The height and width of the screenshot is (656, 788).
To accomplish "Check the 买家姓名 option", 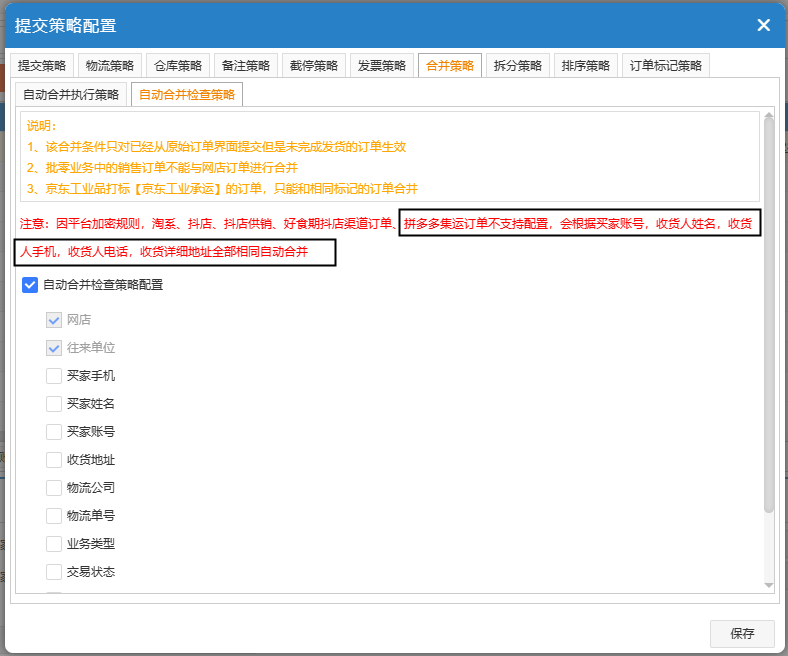I will pyautogui.click(x=54, y=404).
